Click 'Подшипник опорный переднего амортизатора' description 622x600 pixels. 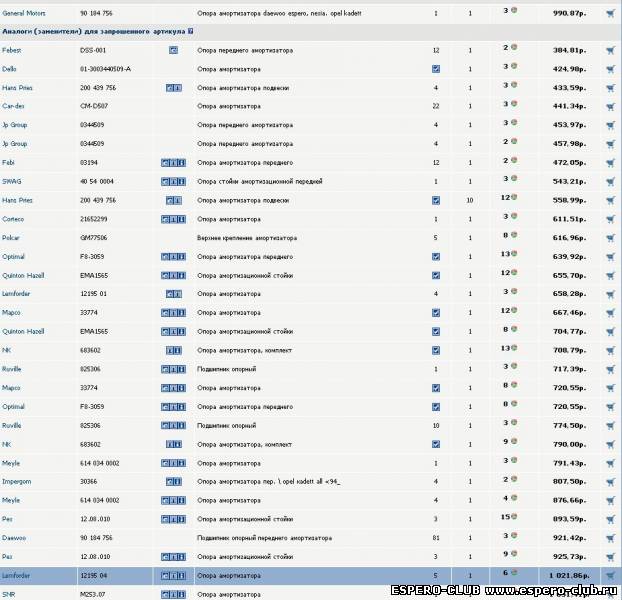pos(264,538)
